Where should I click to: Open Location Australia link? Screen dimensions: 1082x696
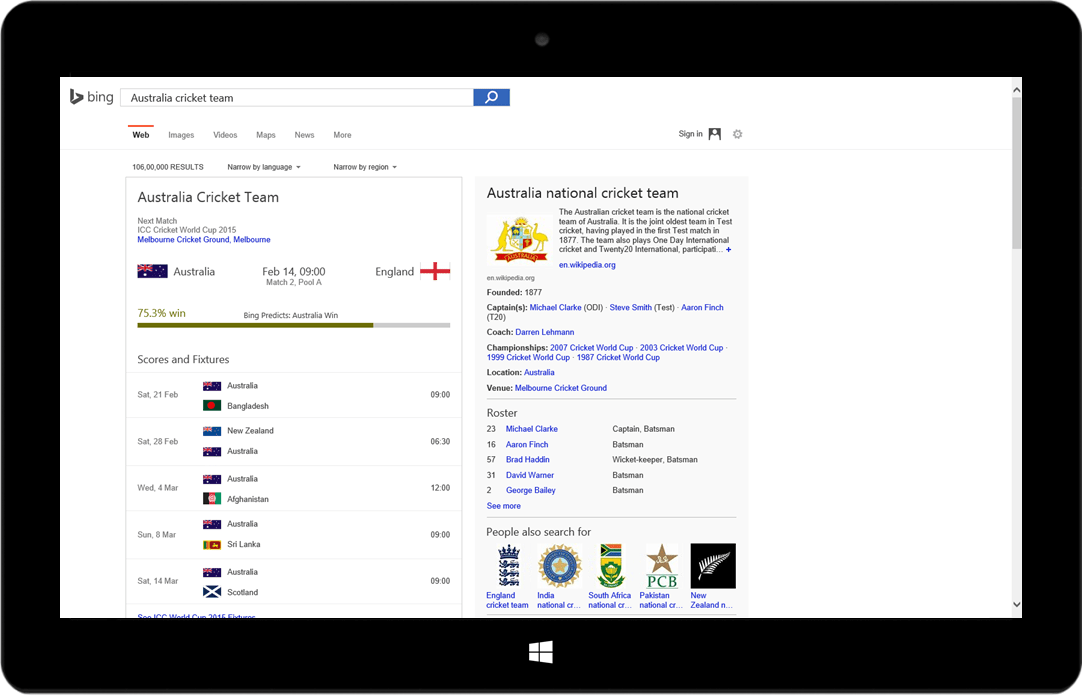click(539, 372)
